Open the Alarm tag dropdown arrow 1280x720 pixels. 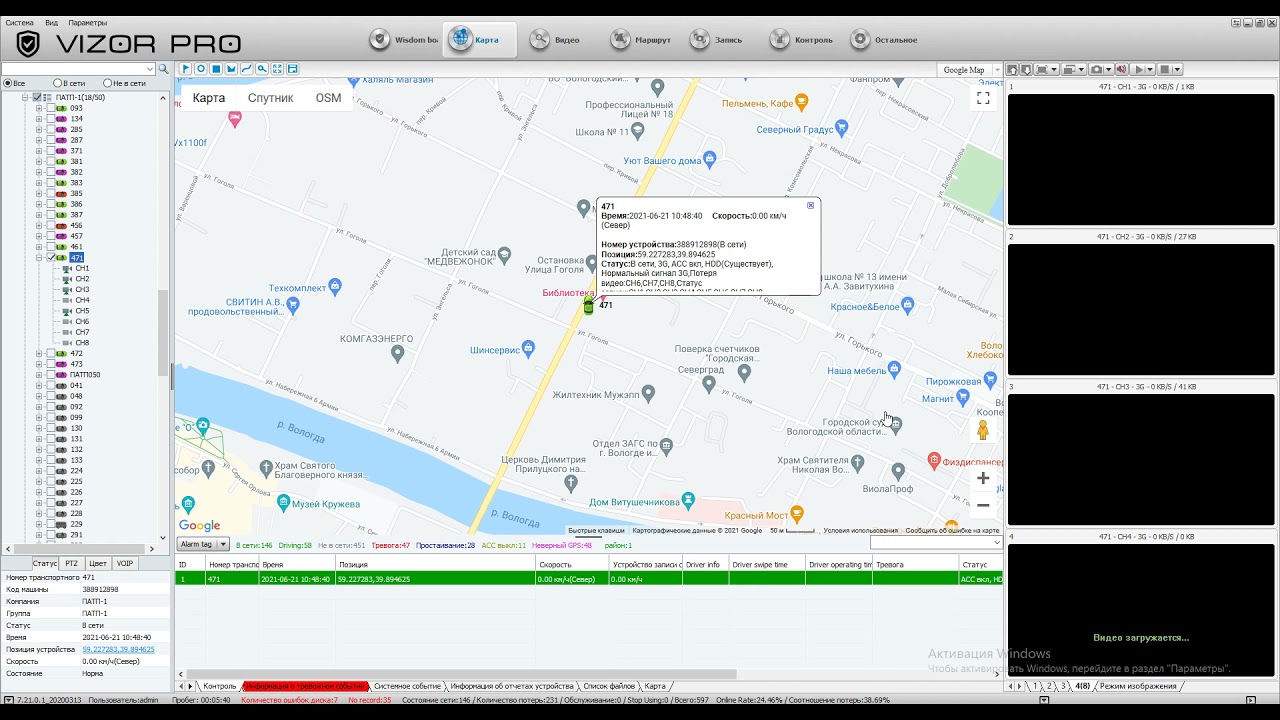tap(222, 544)
